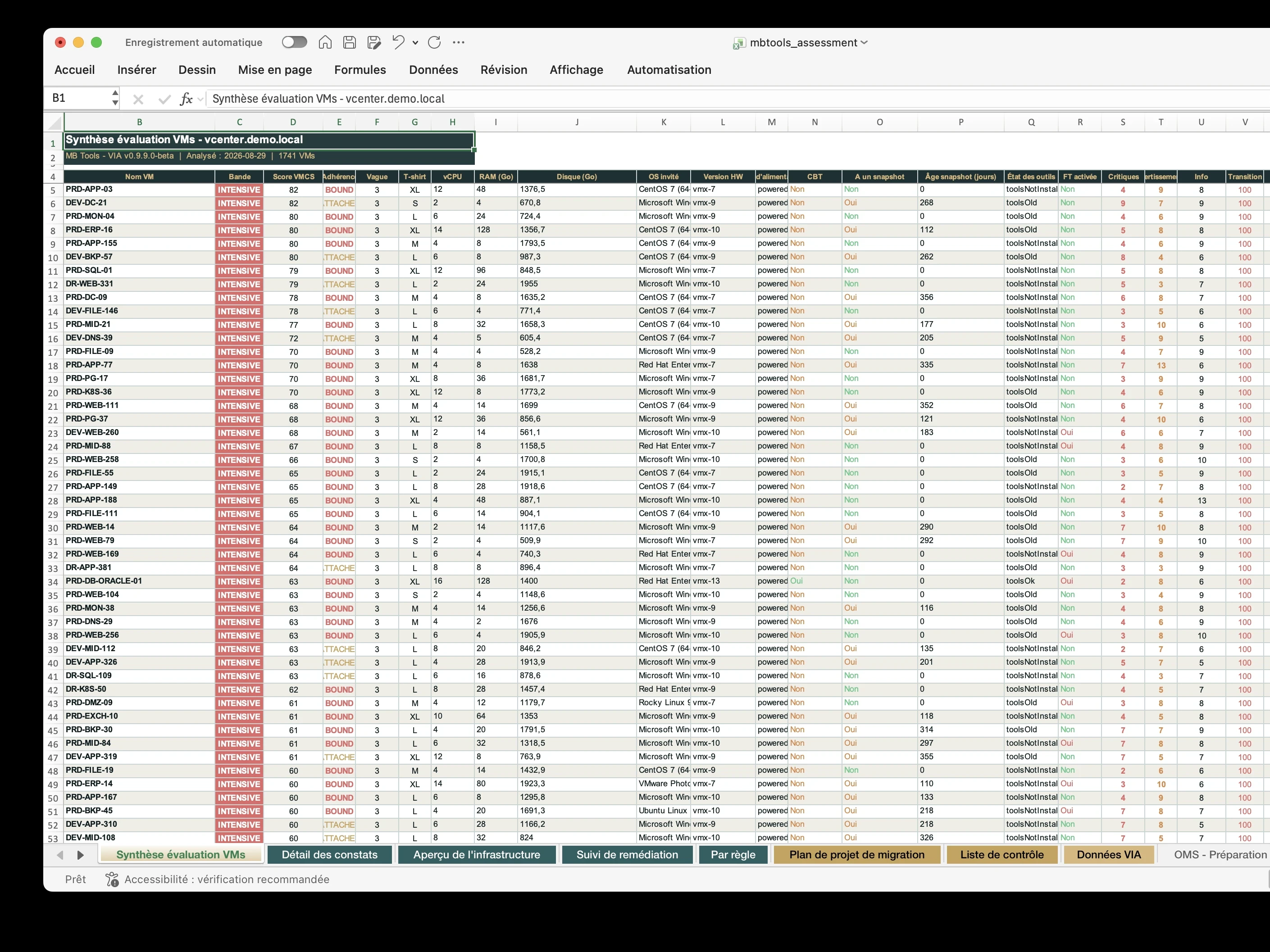
Task: Select Rocky Linux cell in PRD-DMZ-09 row
Action: pos(664,703)
